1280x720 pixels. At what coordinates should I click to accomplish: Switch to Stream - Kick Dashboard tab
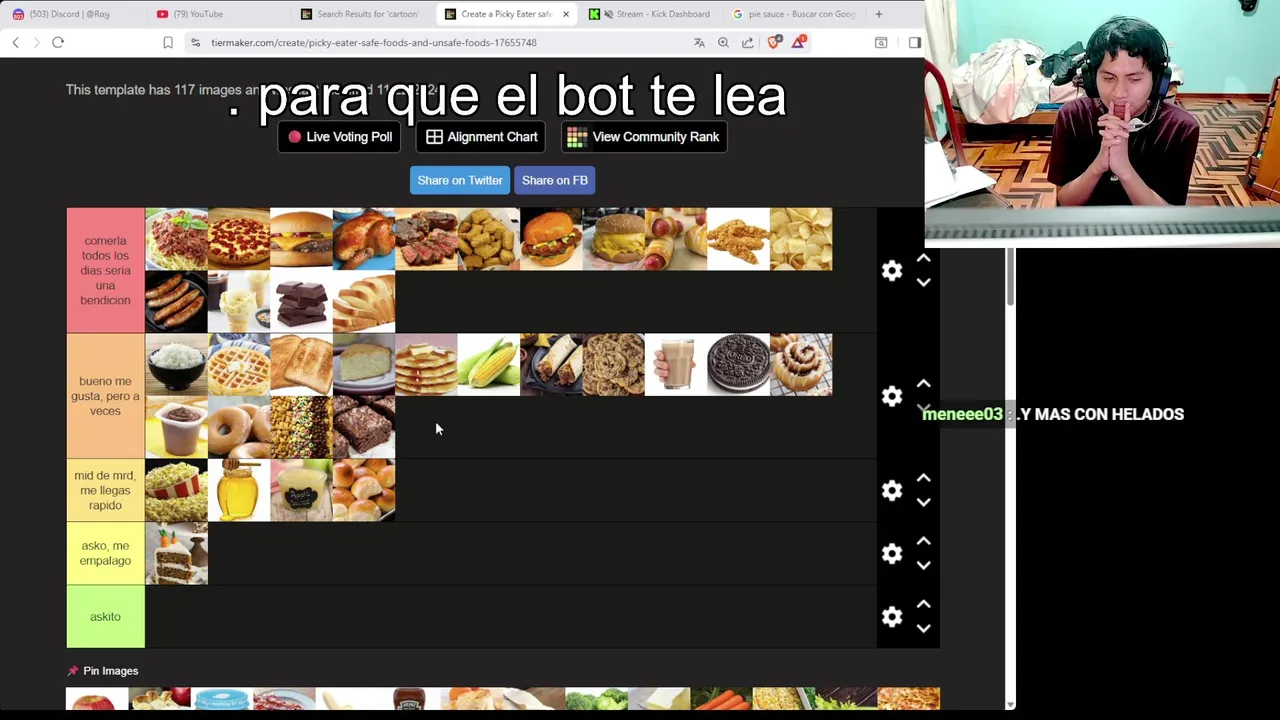coord(655,14)
